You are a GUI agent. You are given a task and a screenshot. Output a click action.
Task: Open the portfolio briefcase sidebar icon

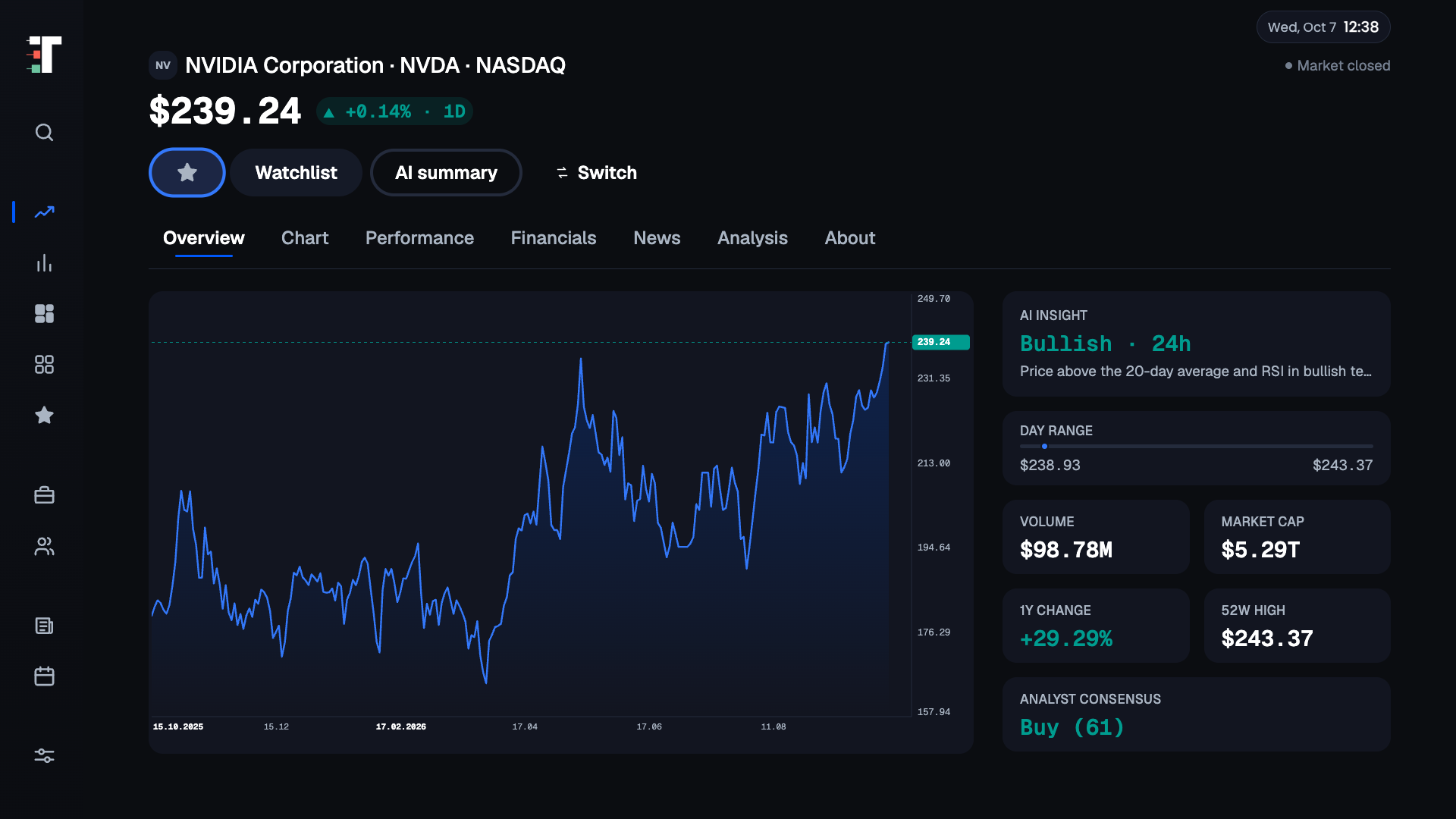coord(44,495)
